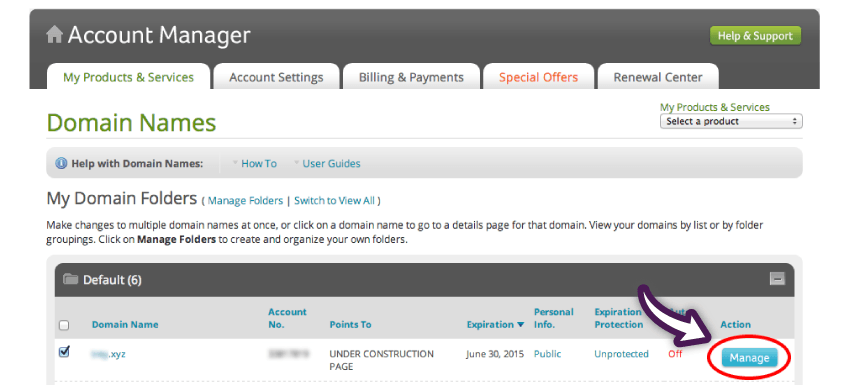Image resolution: width=850 pixels, height=385 pixels.
Task: Click the green Help & Support button
Action: point(755,36)
